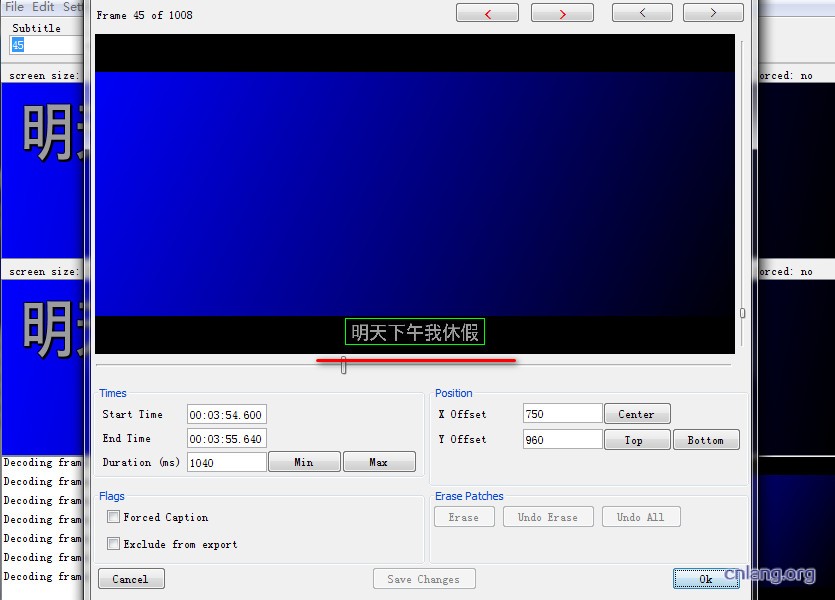Click the red left arrow button

click(487, 13)
